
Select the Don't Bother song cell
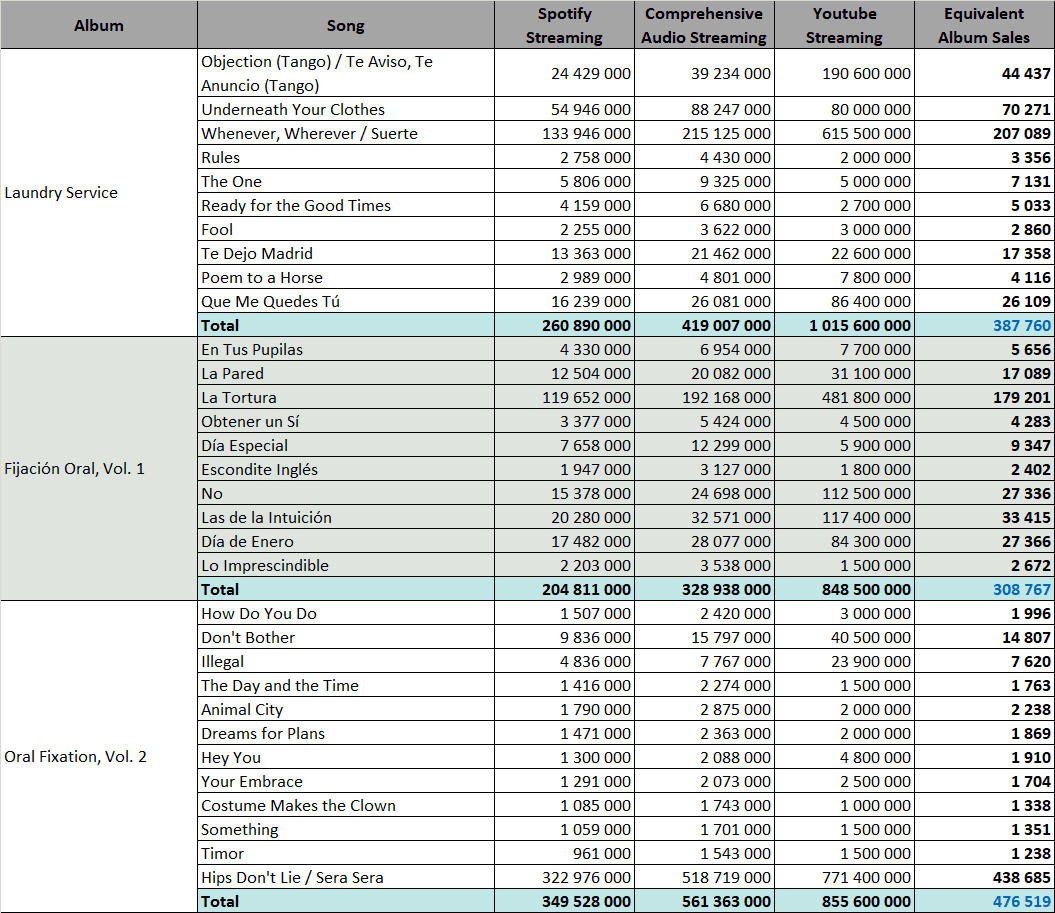(x=346, y=637)
